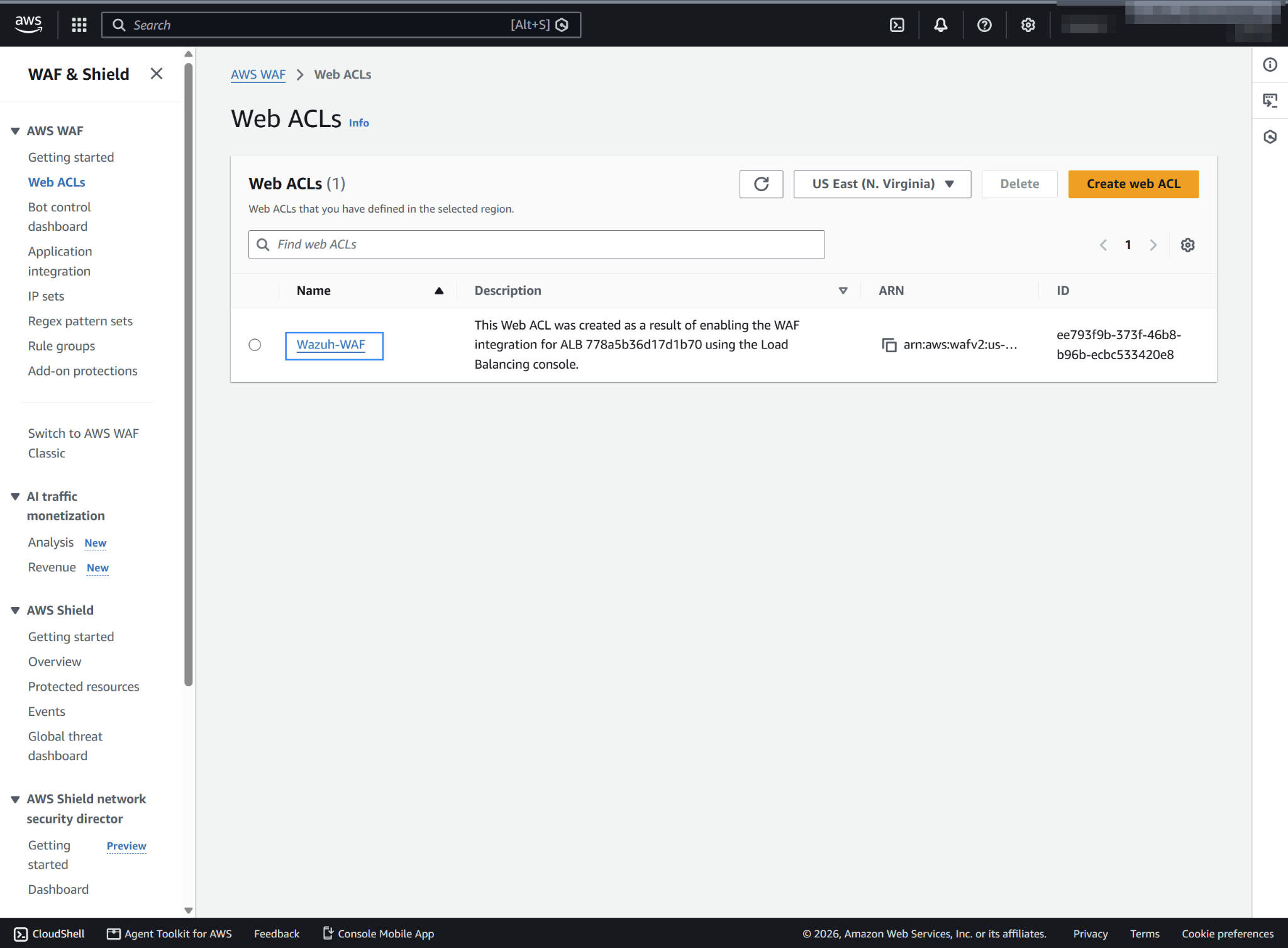Screen dimensions: 1288x948
Task: Open Rule groups in sidebar
Action: pos(62,346)
